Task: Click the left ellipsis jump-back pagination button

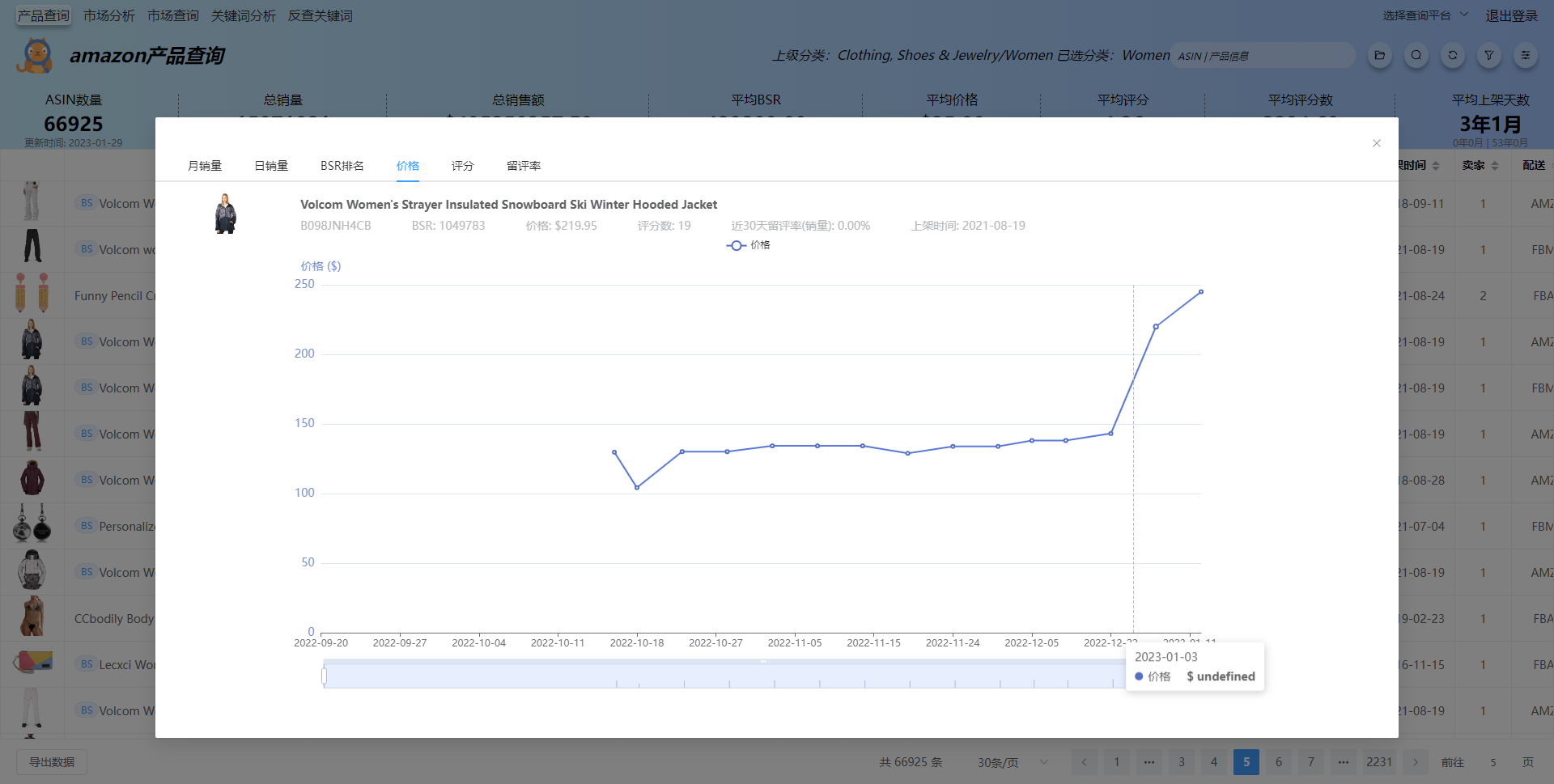Action: (1149, 762)
